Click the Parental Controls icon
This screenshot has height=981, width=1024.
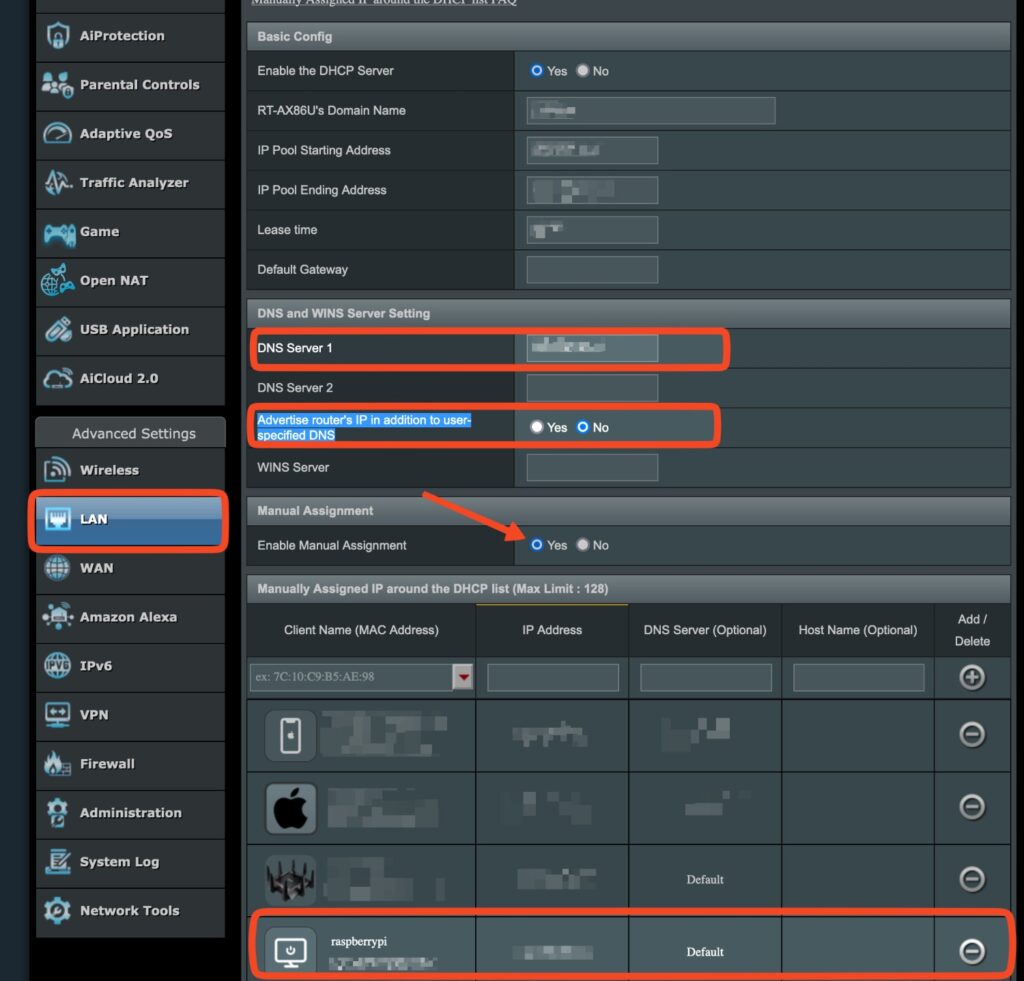(x=57, y=85)
